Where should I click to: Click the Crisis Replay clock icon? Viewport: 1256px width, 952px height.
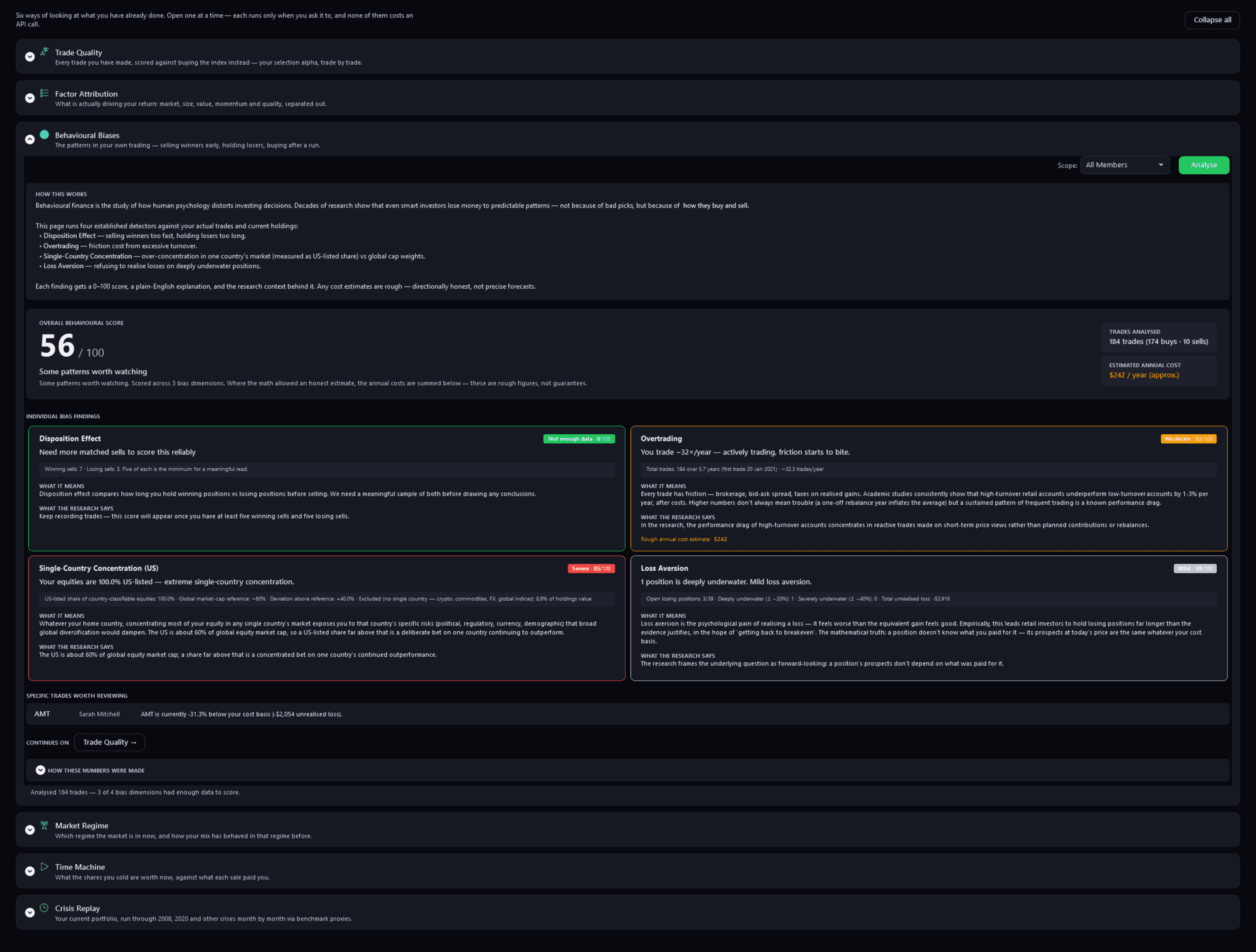pyautogui.click(x=44, y=908)
